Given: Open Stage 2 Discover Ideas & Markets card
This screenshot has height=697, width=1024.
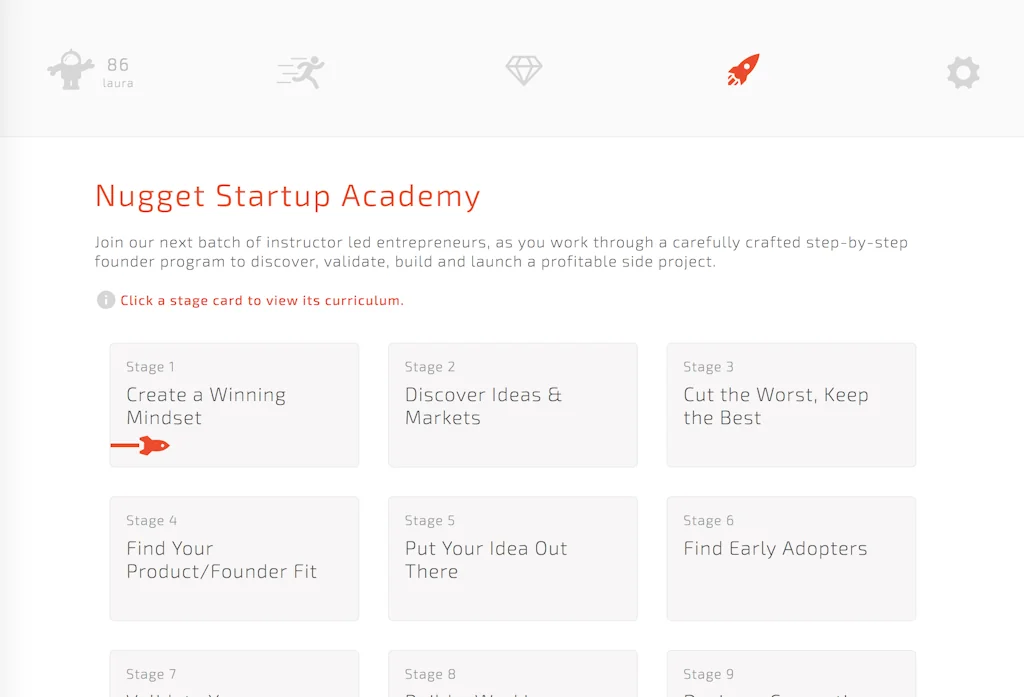Looking at the screenshot, I should 512,405.
